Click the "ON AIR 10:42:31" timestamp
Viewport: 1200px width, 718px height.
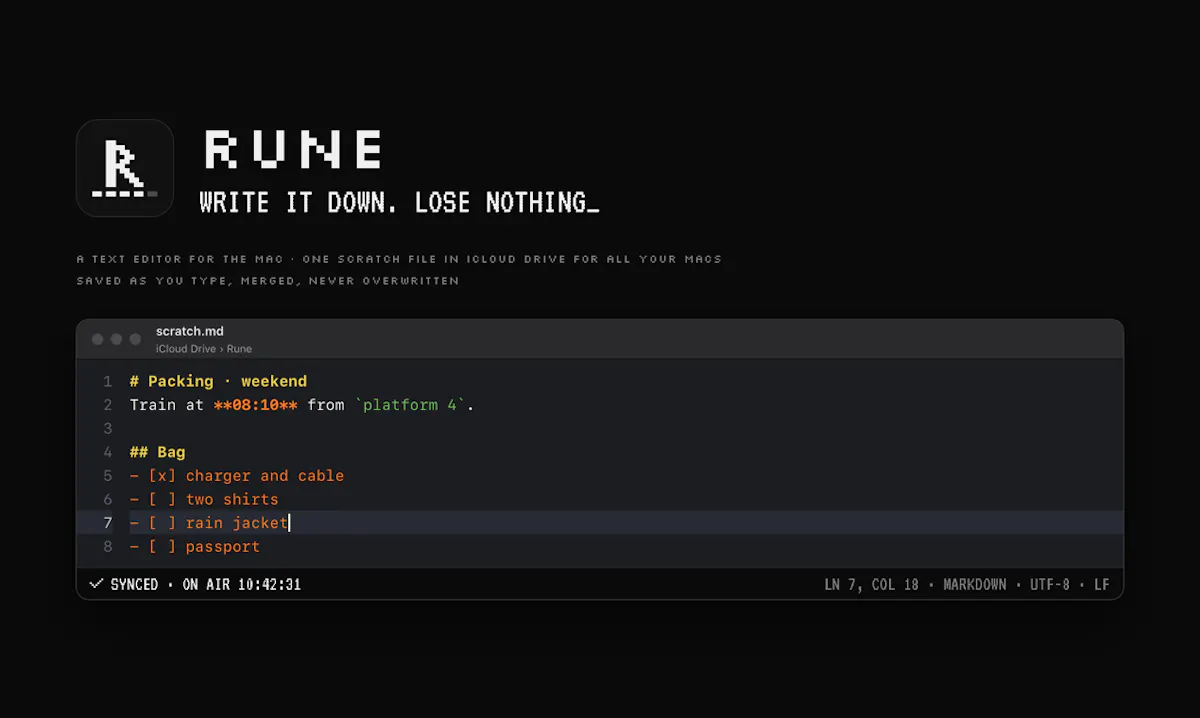coord(242,584)
